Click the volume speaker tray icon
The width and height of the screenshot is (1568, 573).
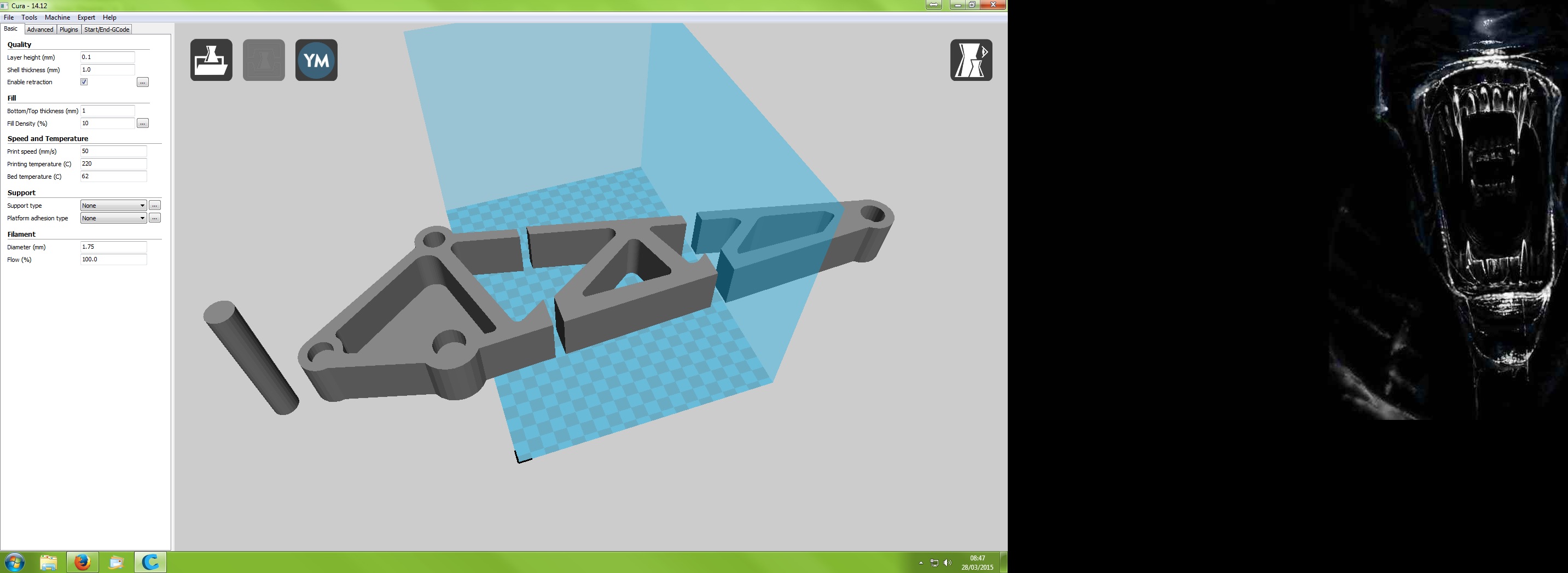947,563
